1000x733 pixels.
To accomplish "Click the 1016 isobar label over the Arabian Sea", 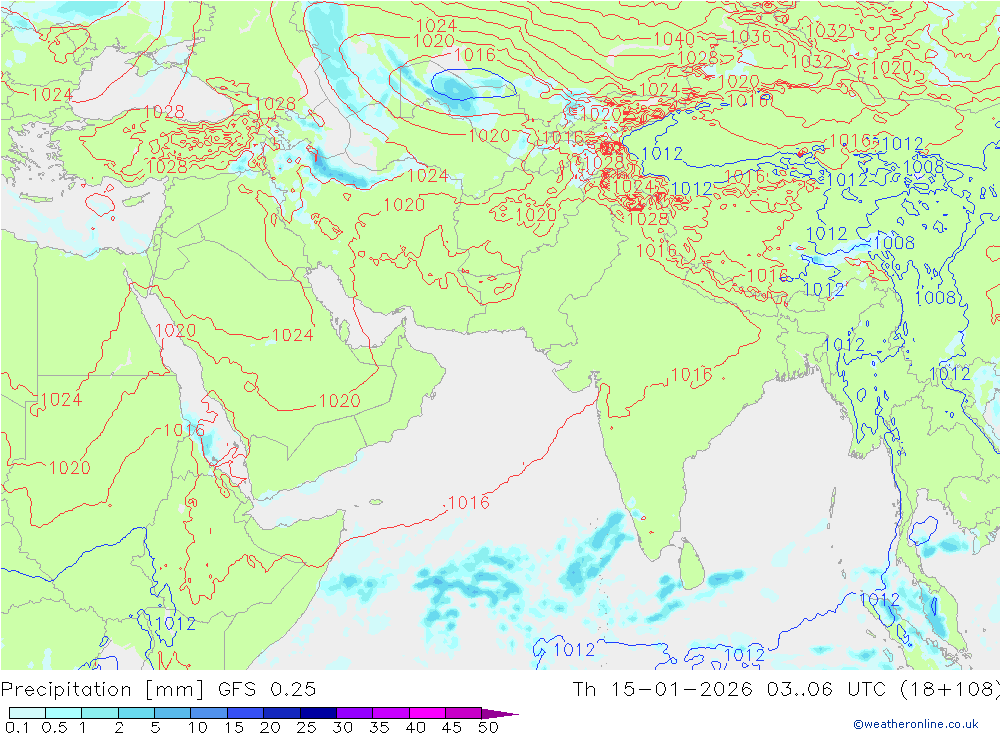I will click(x=469, y=503).
